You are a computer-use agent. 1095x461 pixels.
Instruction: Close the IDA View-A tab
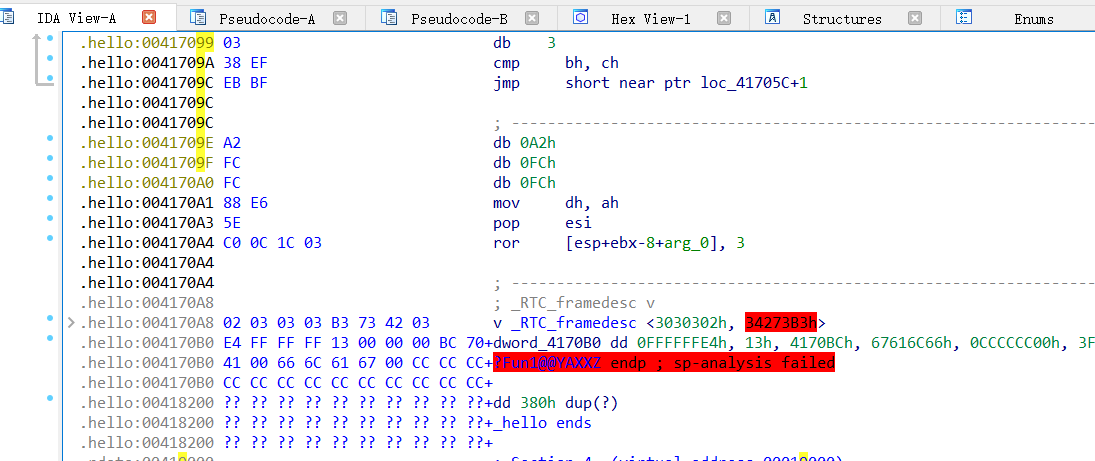click(149, 18)
